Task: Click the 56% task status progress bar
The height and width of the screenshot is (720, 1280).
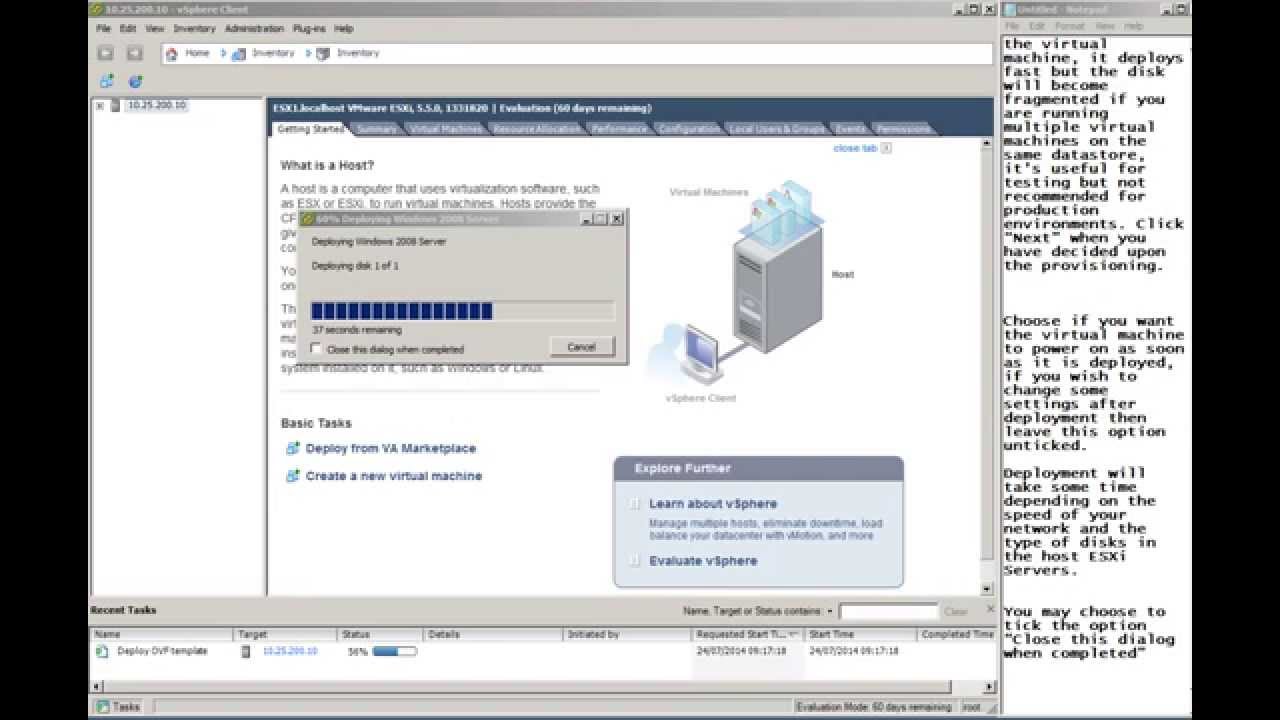Action: [x=394, y=651]
